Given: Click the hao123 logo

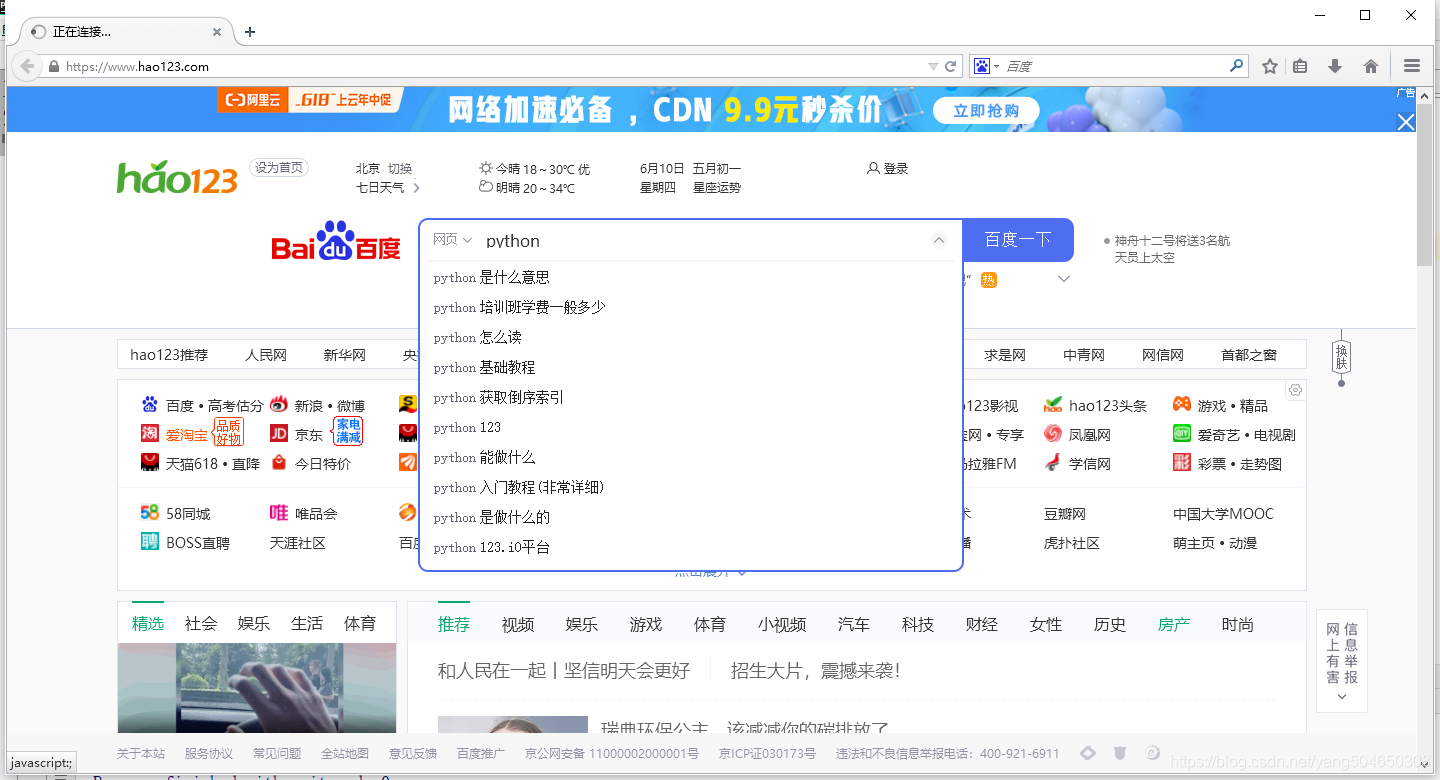Looking at the screenshot, I should (x=177, y=178).
